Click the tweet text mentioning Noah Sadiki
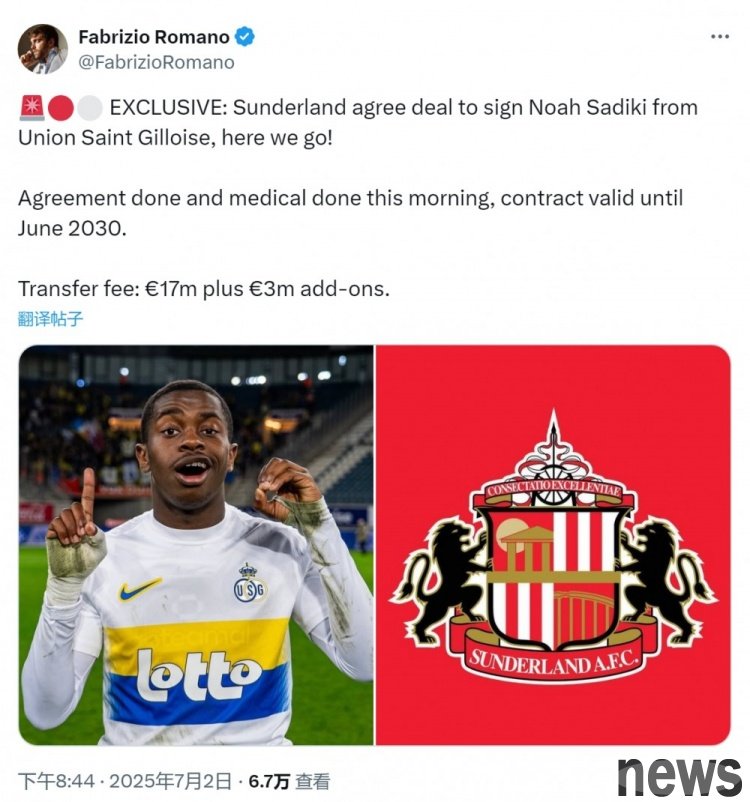 point(358,122)
